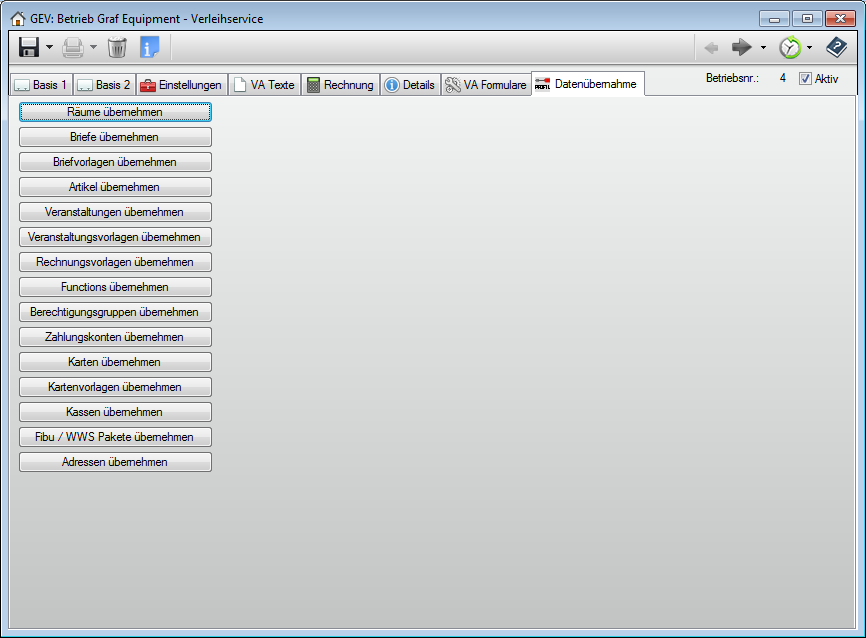Click the Betriebsnr value field
Viewport: 866px width, 638px height.
click(783, 77)
